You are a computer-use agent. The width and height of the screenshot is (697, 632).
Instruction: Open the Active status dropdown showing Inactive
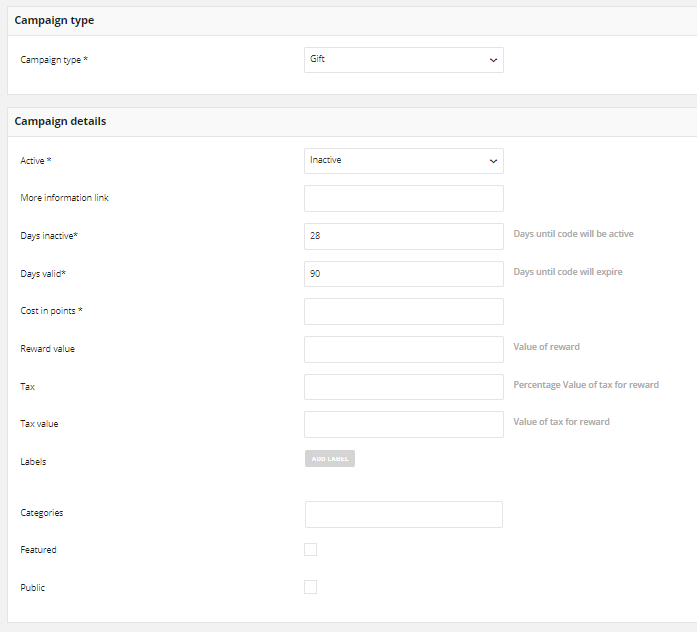[404, 161]
